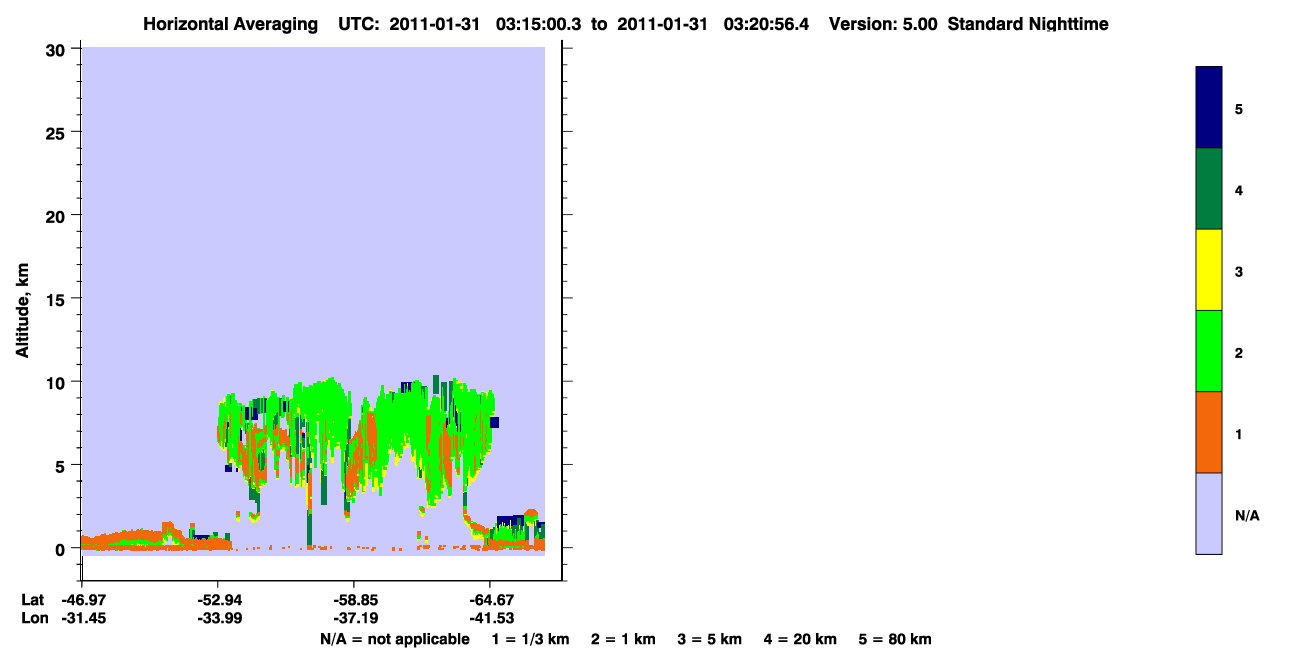Click latitude value -52.94
Screen dimensions: 1300x667
(x=218, y=600)
